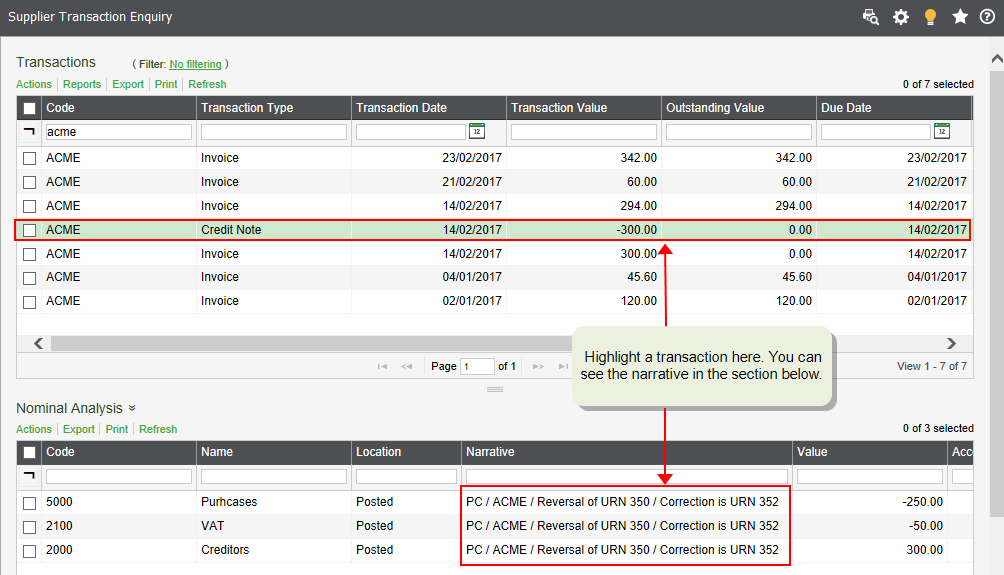This screenshot has height=575, width=1004.
Task: Click Nominal Analysis Name filter field
Action: click(273, 476)
